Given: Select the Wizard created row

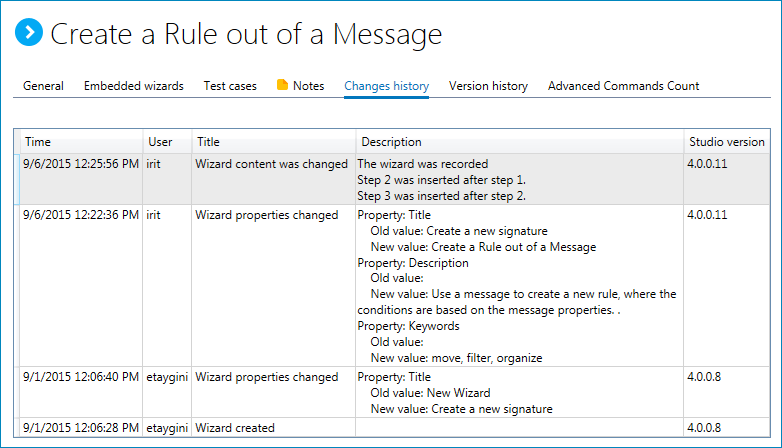Looking at the screenshot, I should (235, 428).
